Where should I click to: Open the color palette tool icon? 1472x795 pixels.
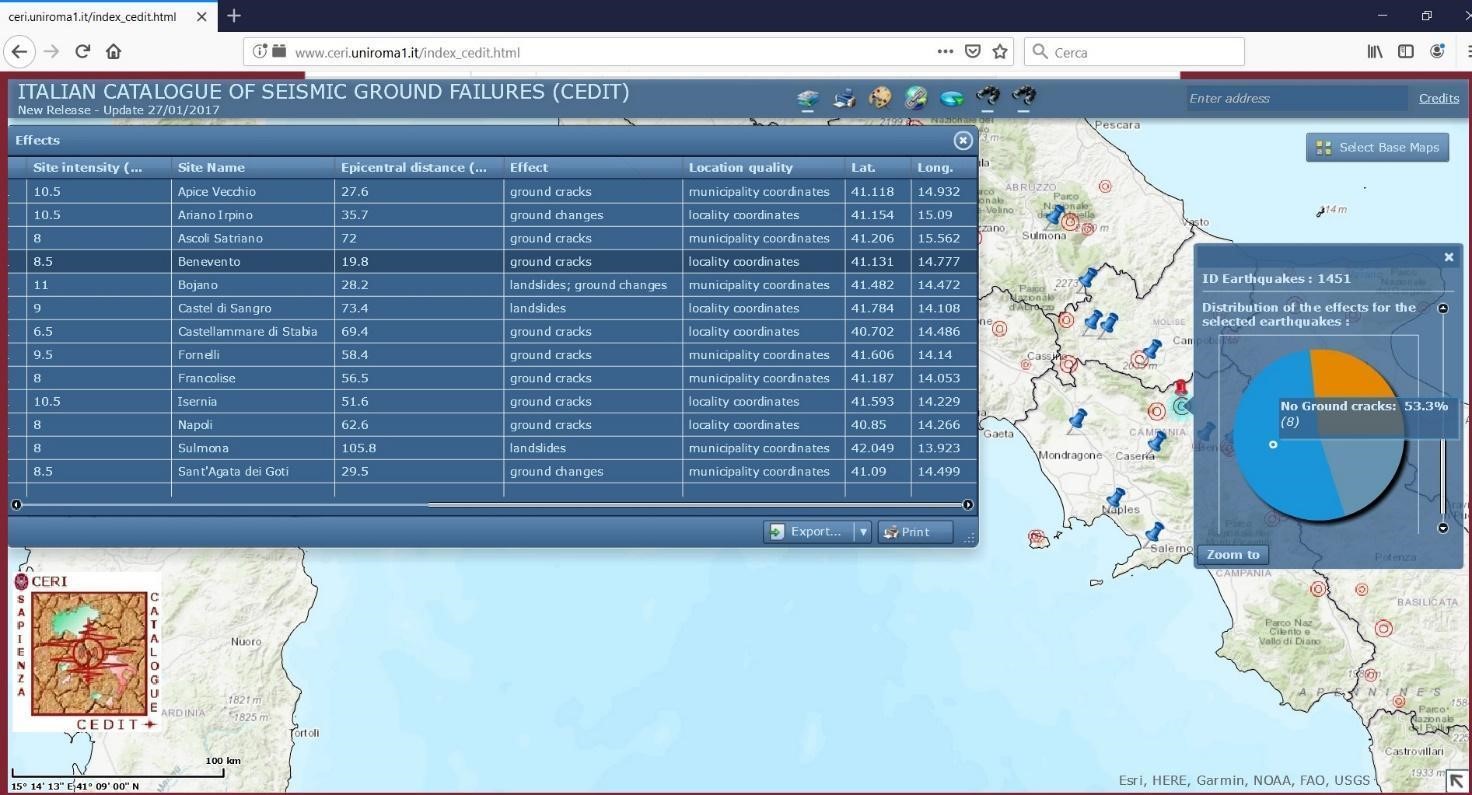pyautogui.click(x=880, y=97)
